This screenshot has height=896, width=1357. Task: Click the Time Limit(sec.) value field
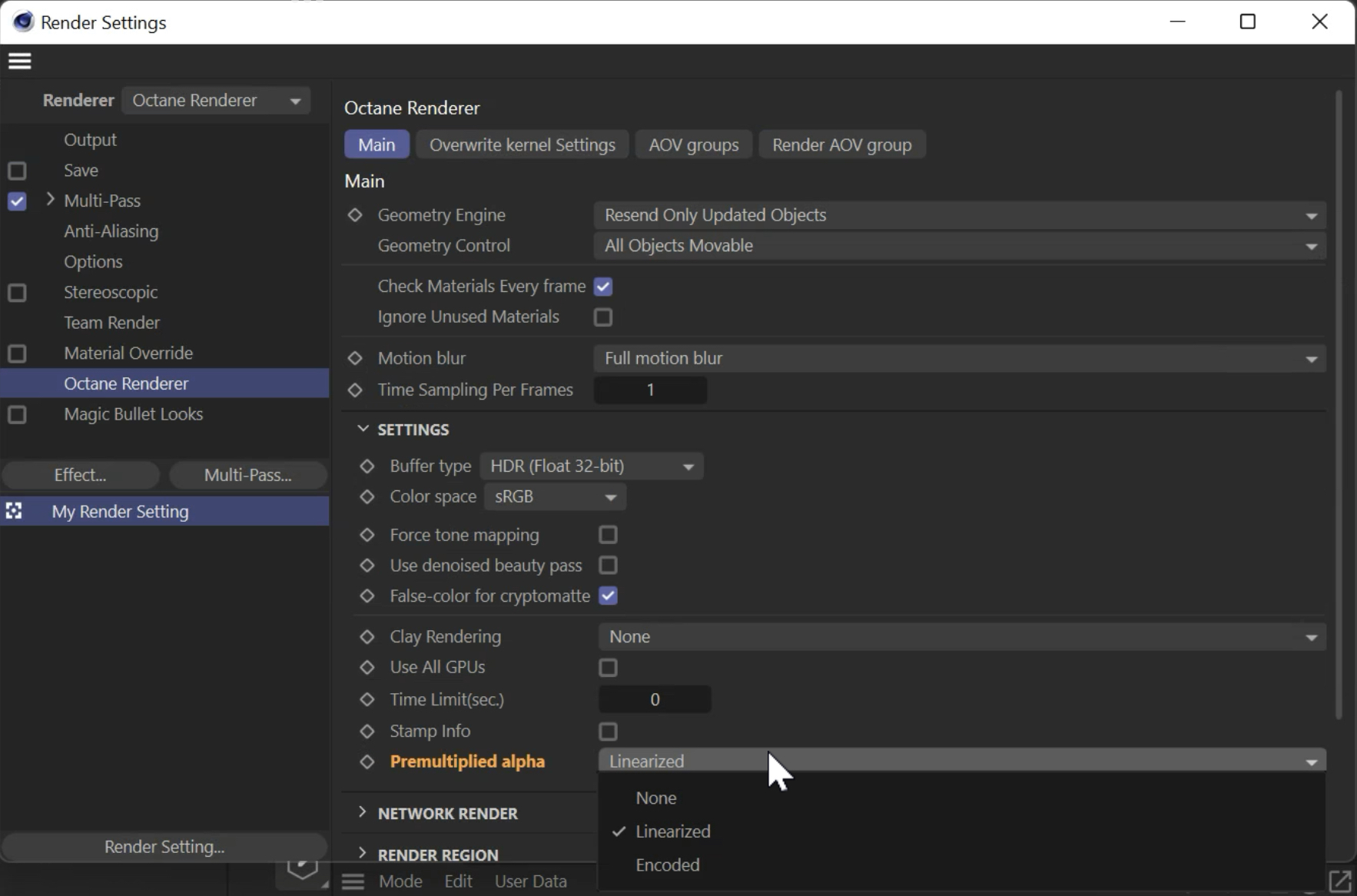(x=655, y=699)
